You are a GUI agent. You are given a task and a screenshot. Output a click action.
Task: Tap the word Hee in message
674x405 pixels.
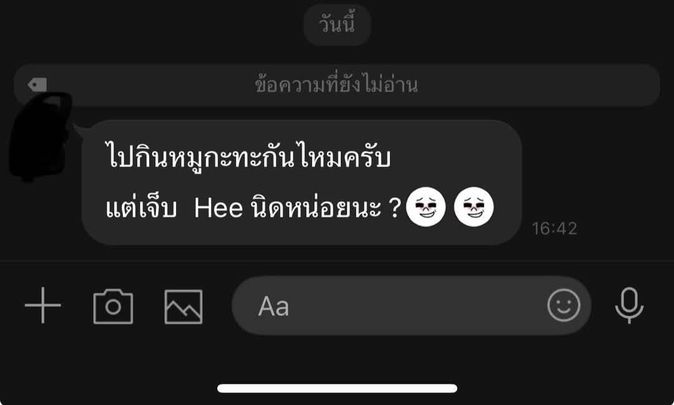coord(218,208)
